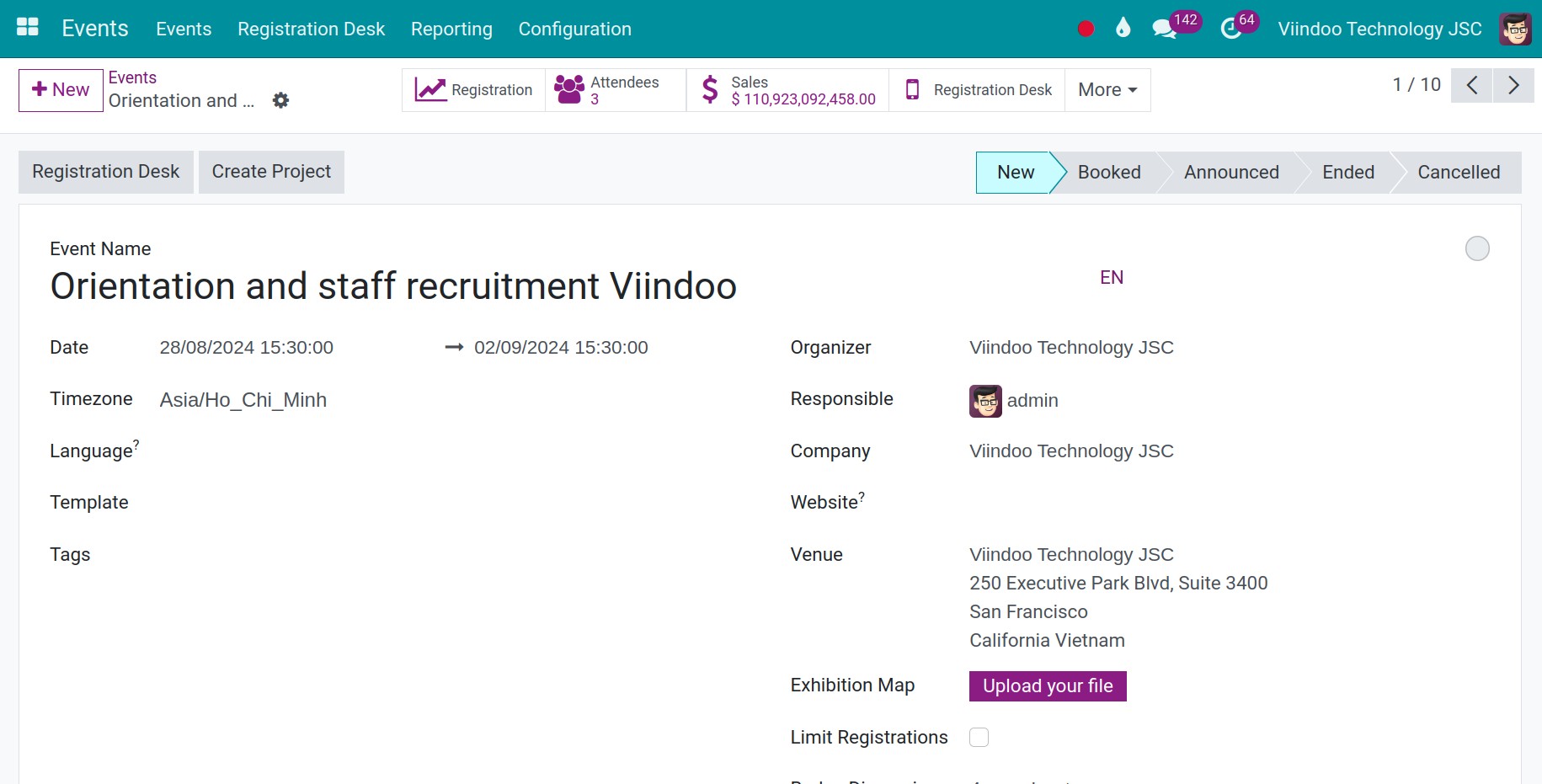Viewport: 1542px width, 784px height.
Task: Open Registration Desk mobile stat button
Action: pyautogui.click(x=977, y=90)
